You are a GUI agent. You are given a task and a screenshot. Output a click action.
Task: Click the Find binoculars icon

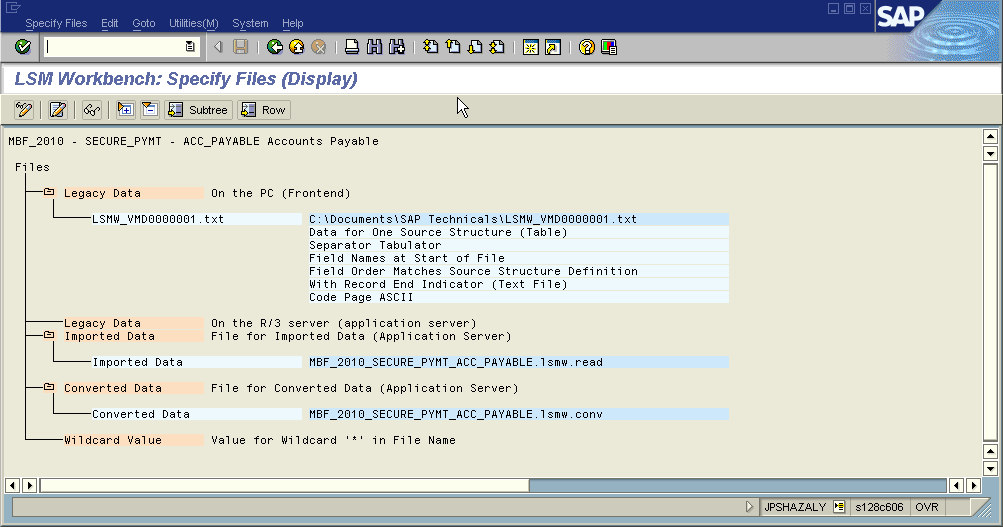pos(374,47)
